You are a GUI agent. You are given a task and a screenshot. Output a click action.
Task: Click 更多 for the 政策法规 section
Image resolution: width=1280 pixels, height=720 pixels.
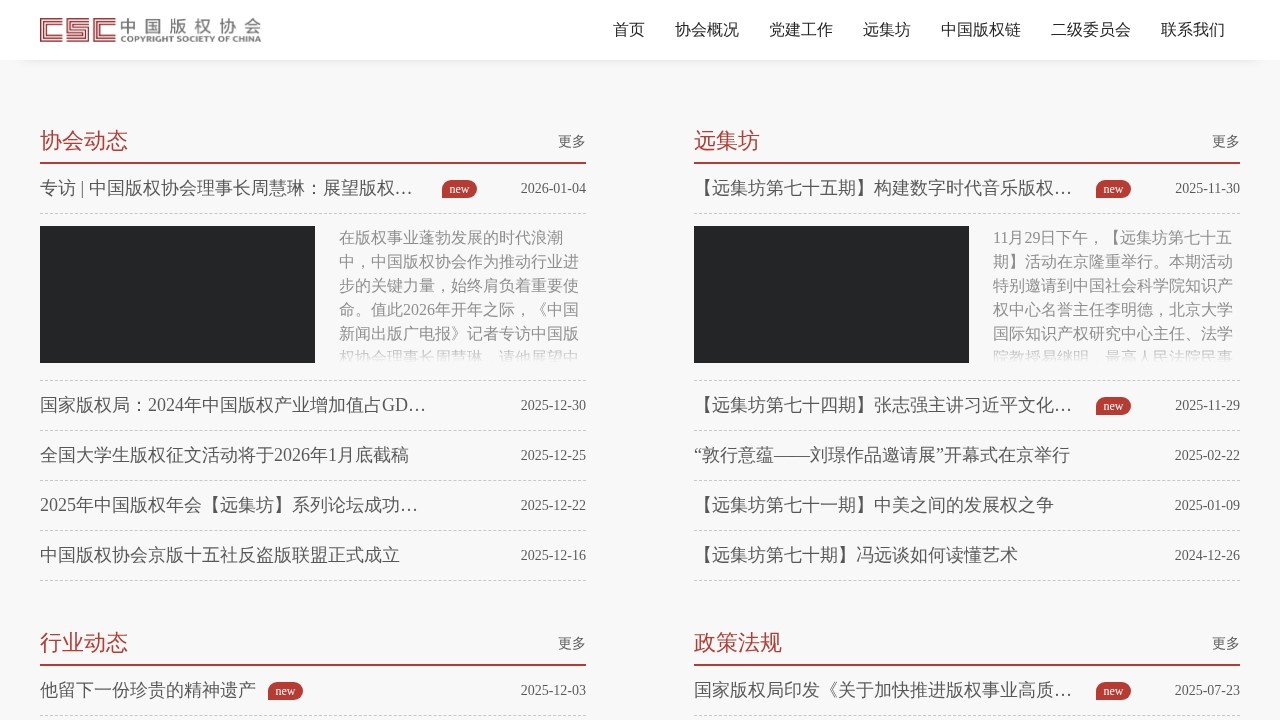pos(1225,644)
